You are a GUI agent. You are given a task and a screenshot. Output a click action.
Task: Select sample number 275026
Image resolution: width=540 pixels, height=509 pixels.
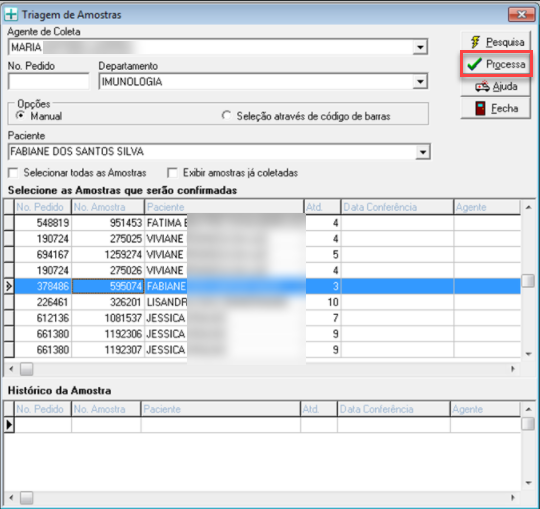click(108, 271)
